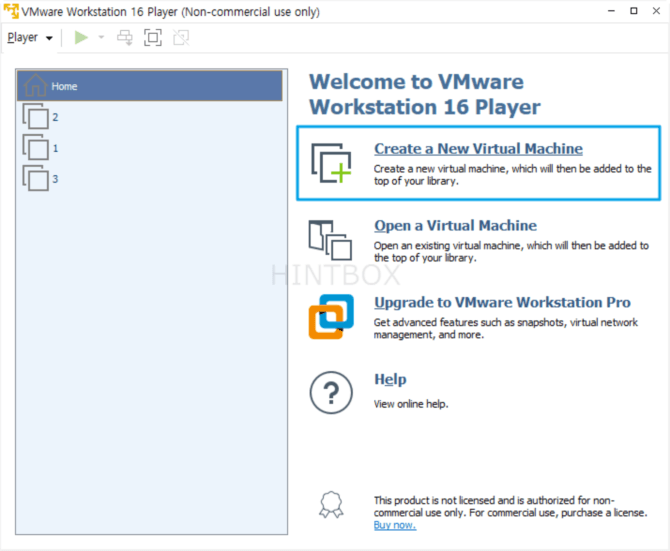Open the Player menu dropdown
The width and height of the screenshot is (670, 551).
tap(30, 38)
